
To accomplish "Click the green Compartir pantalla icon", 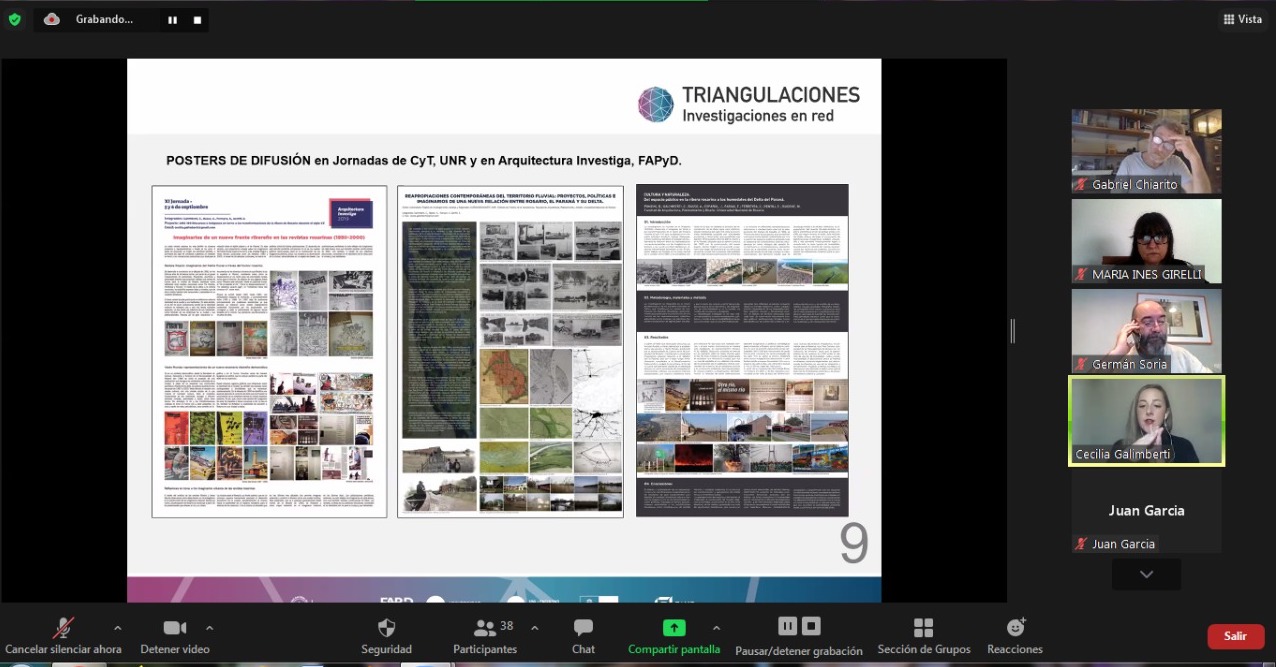I will tap(674, 628).
